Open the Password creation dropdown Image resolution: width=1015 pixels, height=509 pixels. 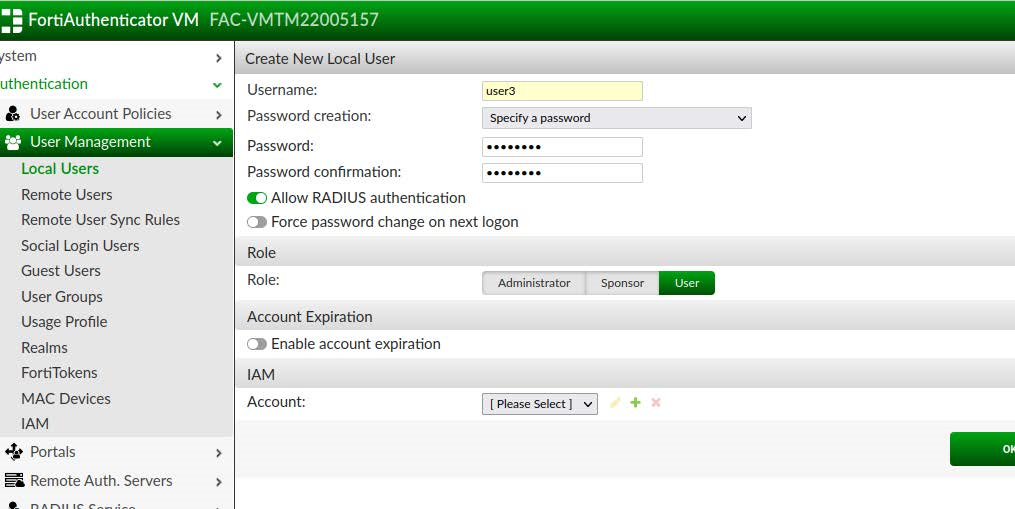coord(616,118)
